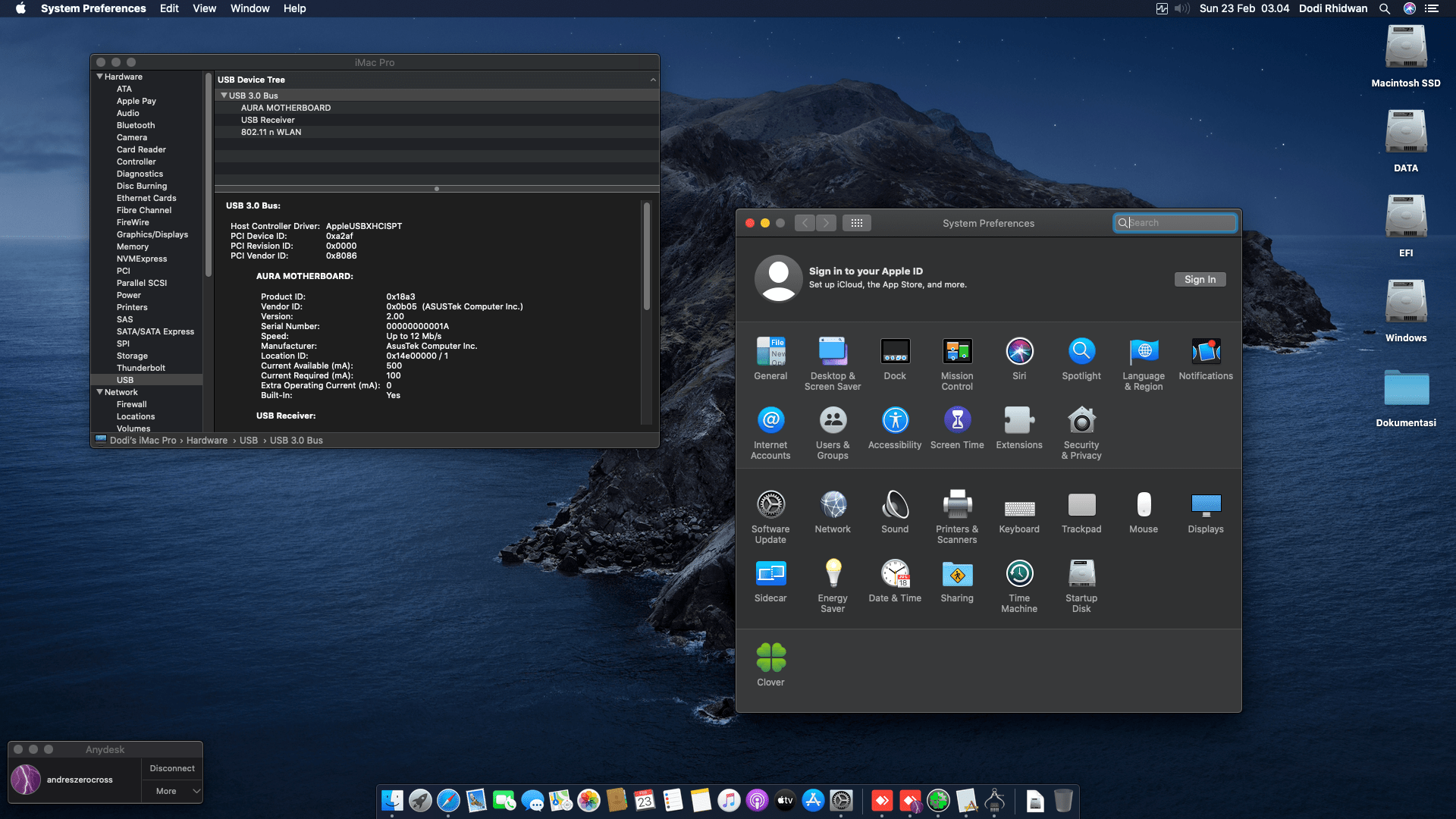Open the Sound preferences pane

(x=895, y=512)
